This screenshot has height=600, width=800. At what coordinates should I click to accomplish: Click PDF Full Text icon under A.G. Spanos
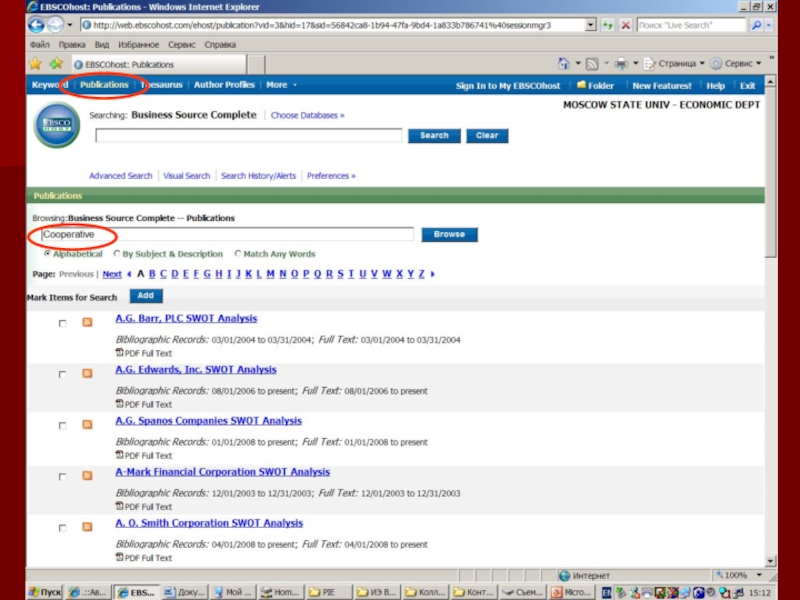(x=119, y=455)
